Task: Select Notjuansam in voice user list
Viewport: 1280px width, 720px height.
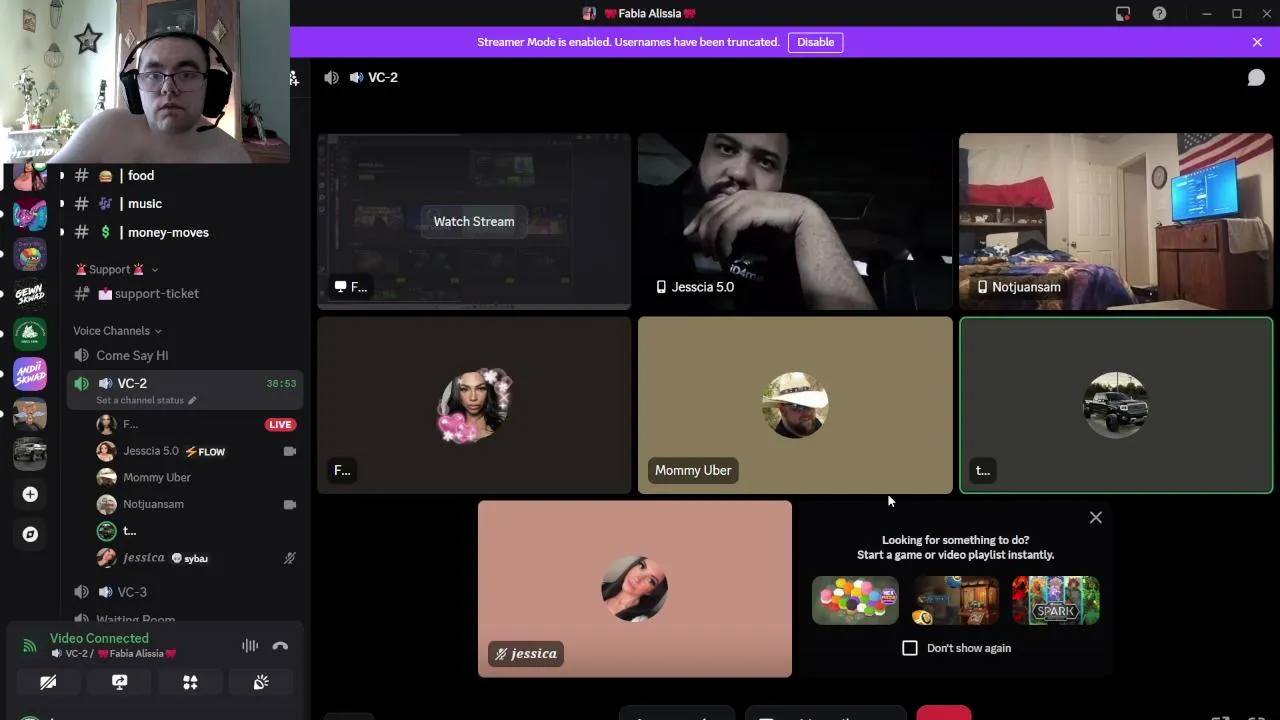Action: click(195, 504)
